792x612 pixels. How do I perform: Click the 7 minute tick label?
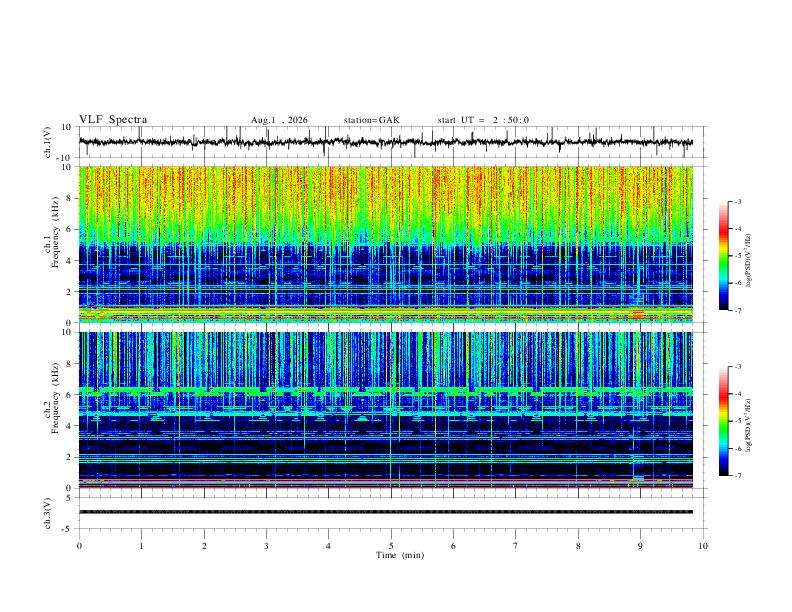[516, 546]
